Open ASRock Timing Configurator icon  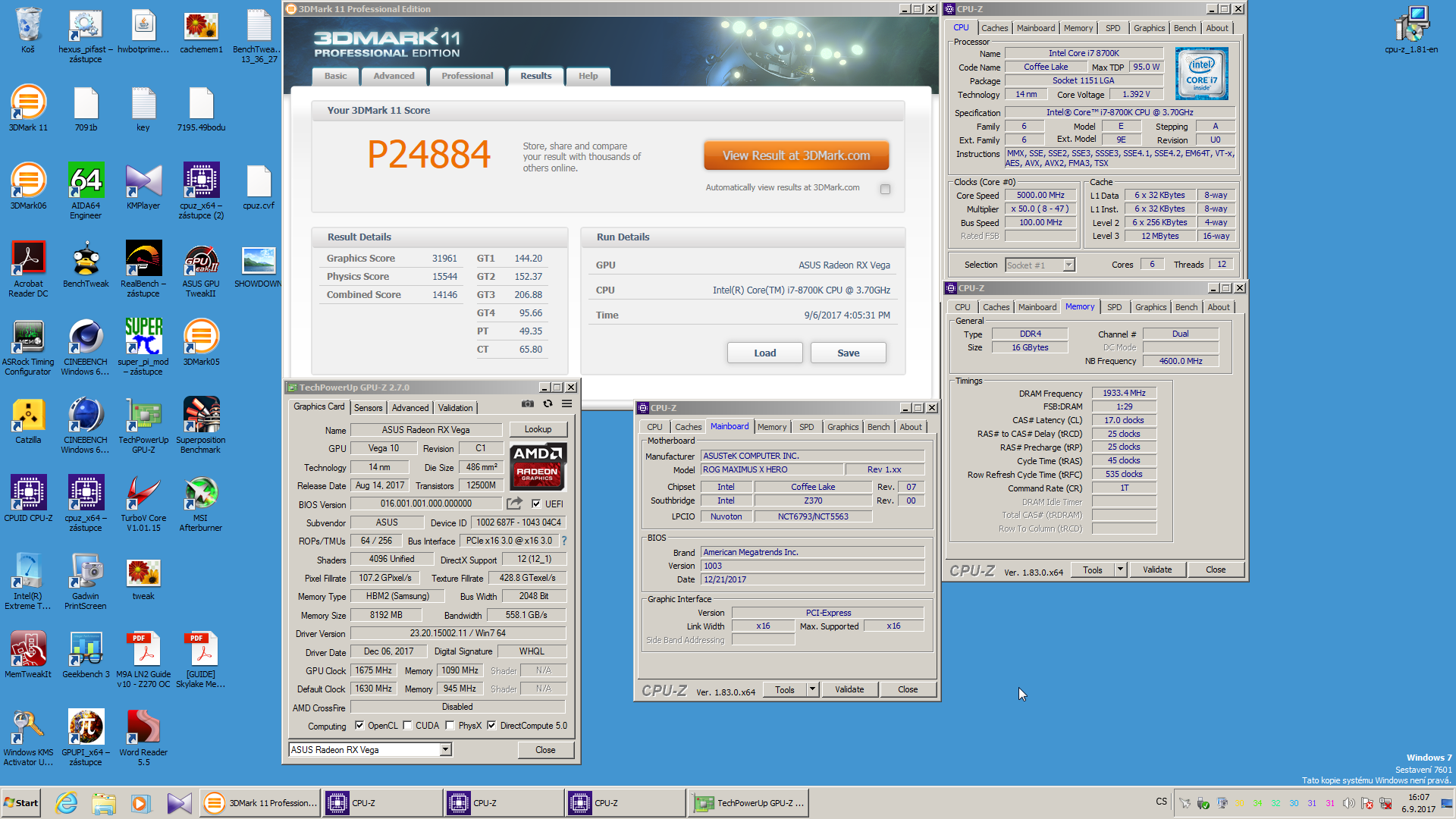28,347
